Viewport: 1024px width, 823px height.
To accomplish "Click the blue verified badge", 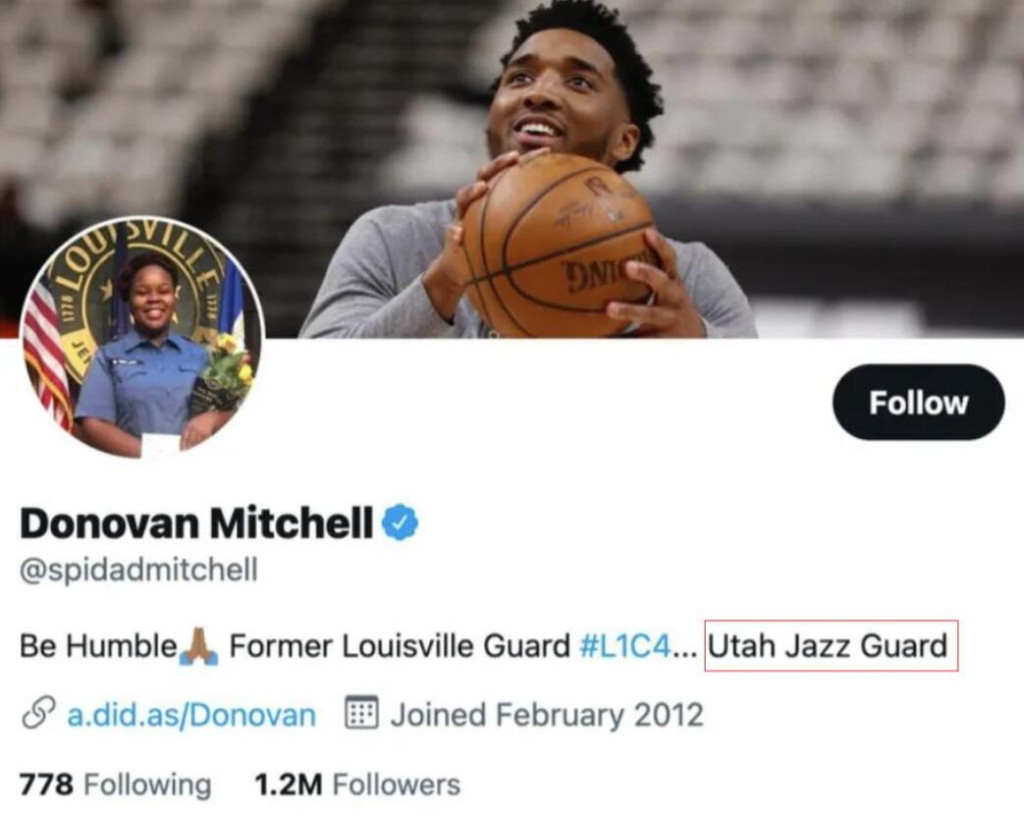I will click(400, 523).
